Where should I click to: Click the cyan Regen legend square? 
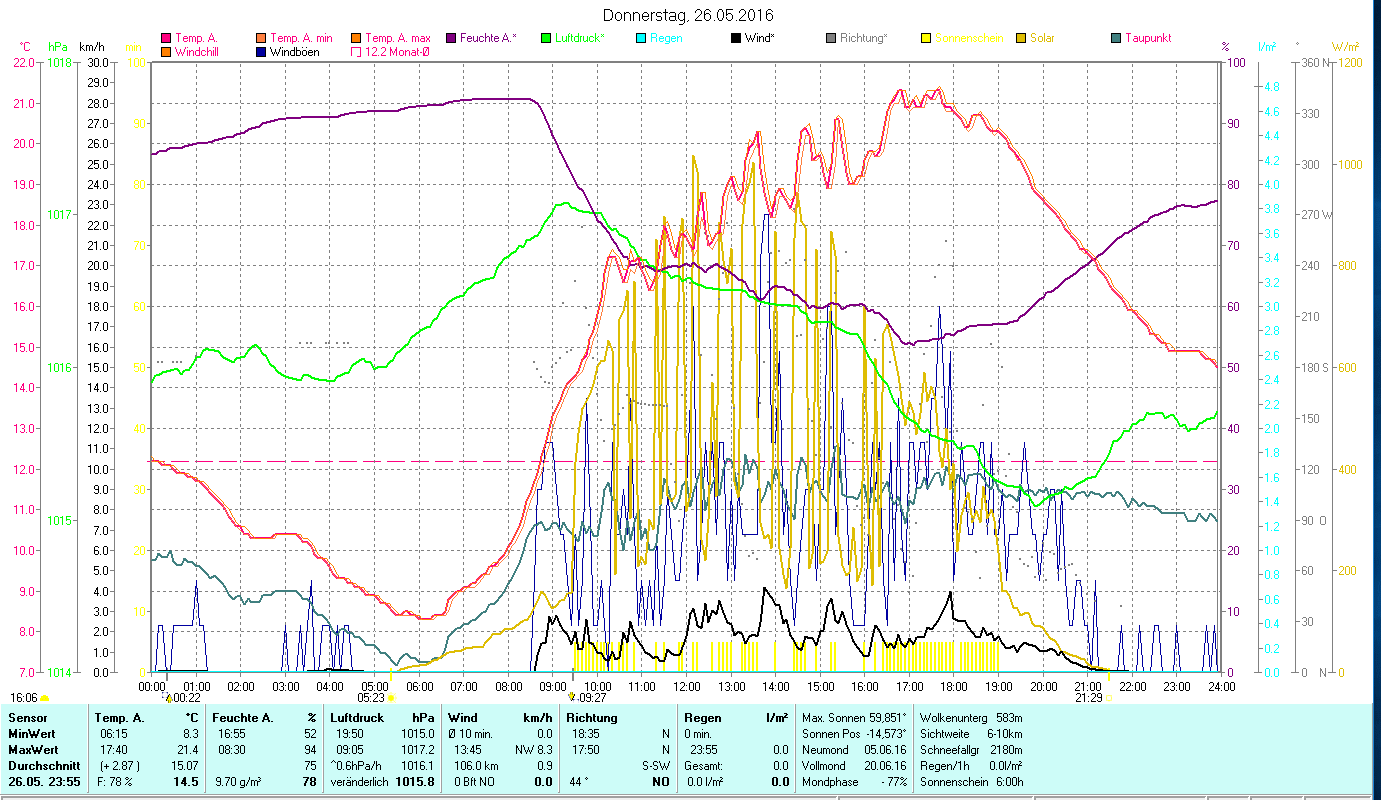(x=640, y=38)
